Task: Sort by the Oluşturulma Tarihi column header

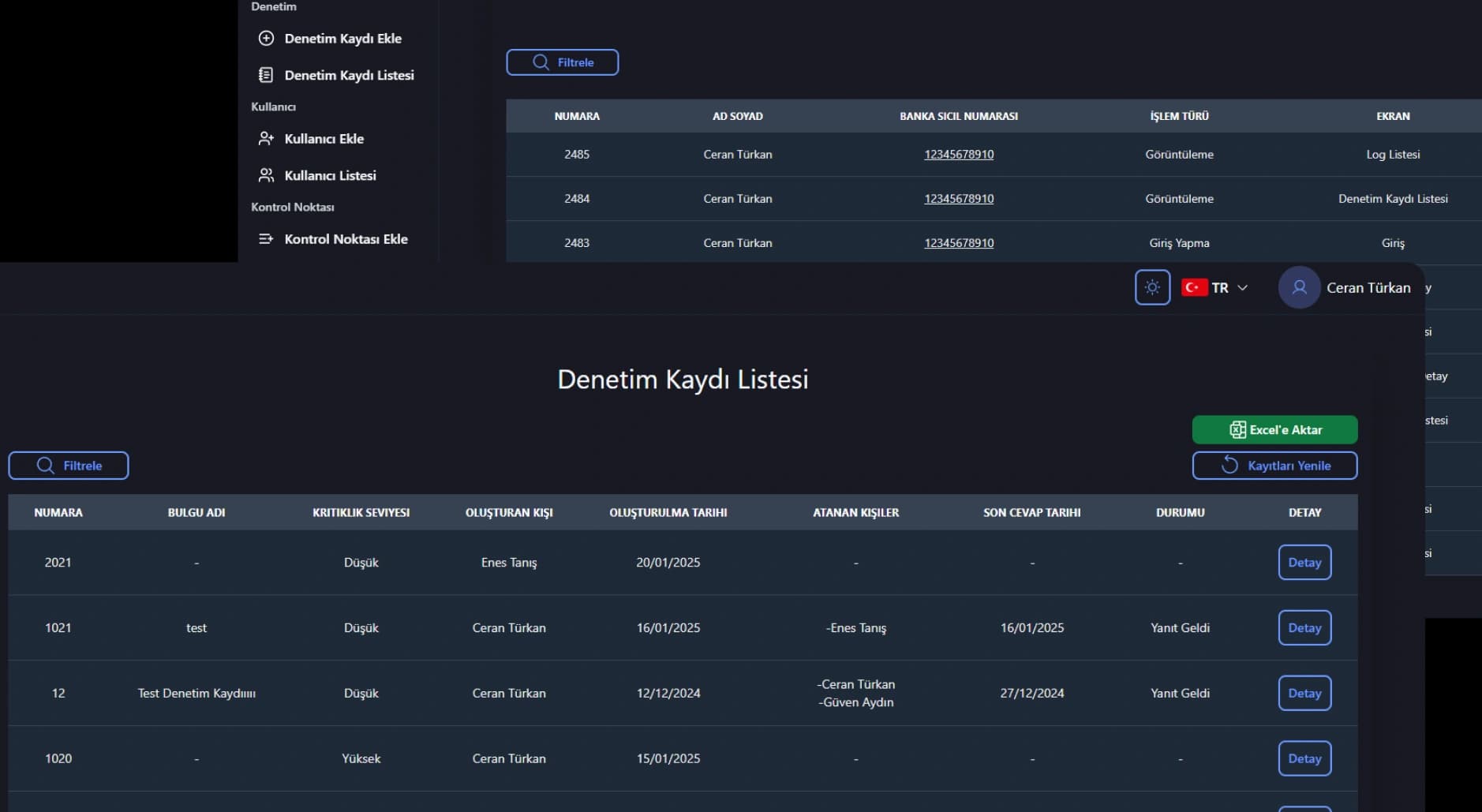Action: tap(668, 513)
